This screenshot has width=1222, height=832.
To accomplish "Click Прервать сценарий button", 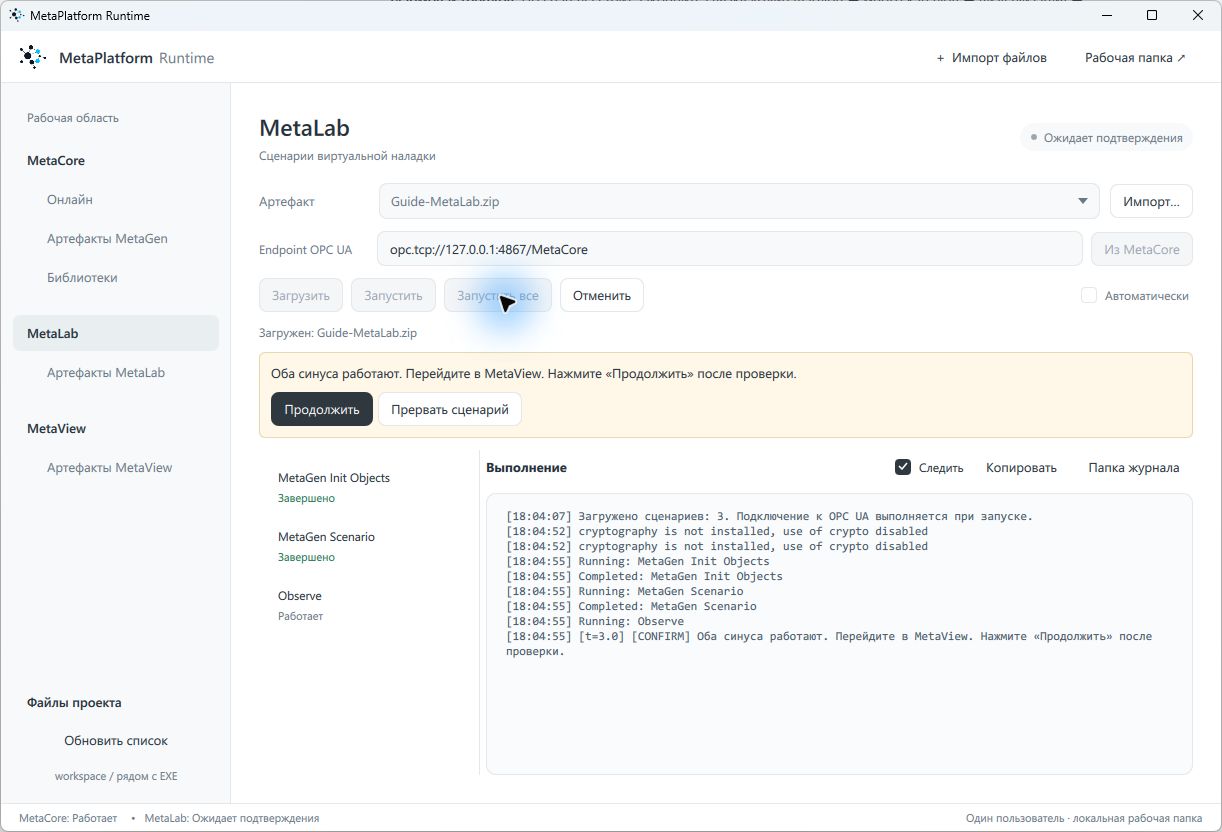I will [450, 409].
